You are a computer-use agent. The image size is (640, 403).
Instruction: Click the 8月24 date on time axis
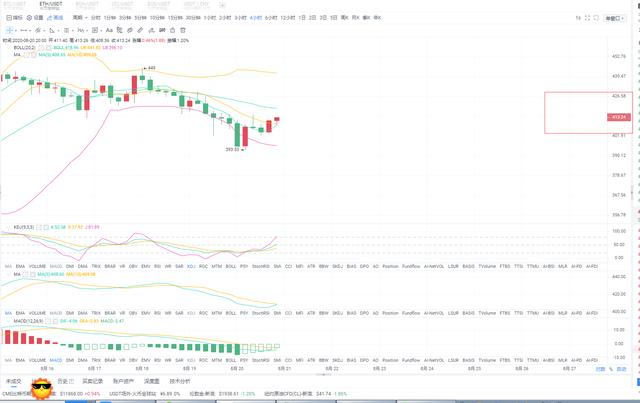(x=427, y=369)
